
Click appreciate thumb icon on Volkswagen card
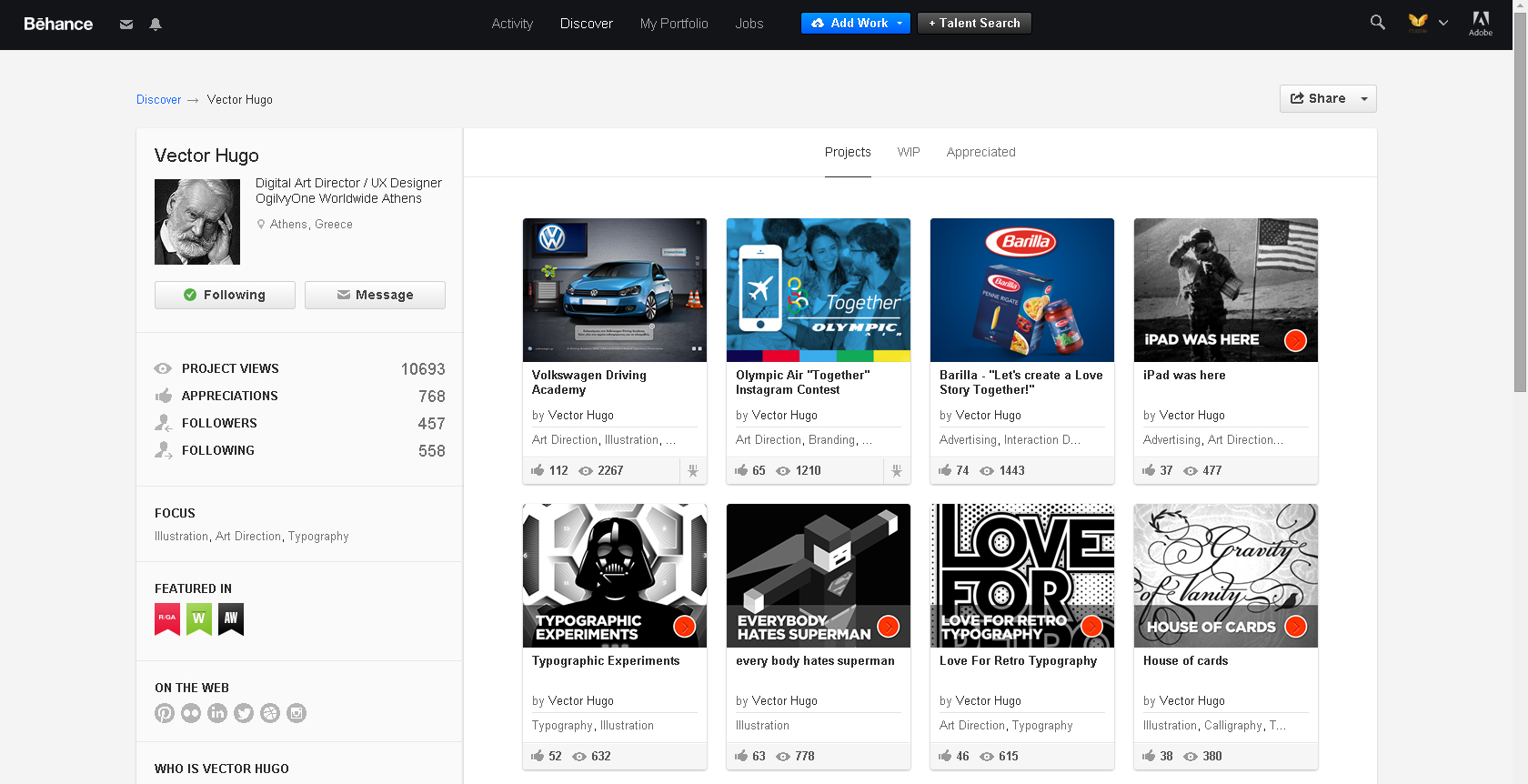point(538,470)
